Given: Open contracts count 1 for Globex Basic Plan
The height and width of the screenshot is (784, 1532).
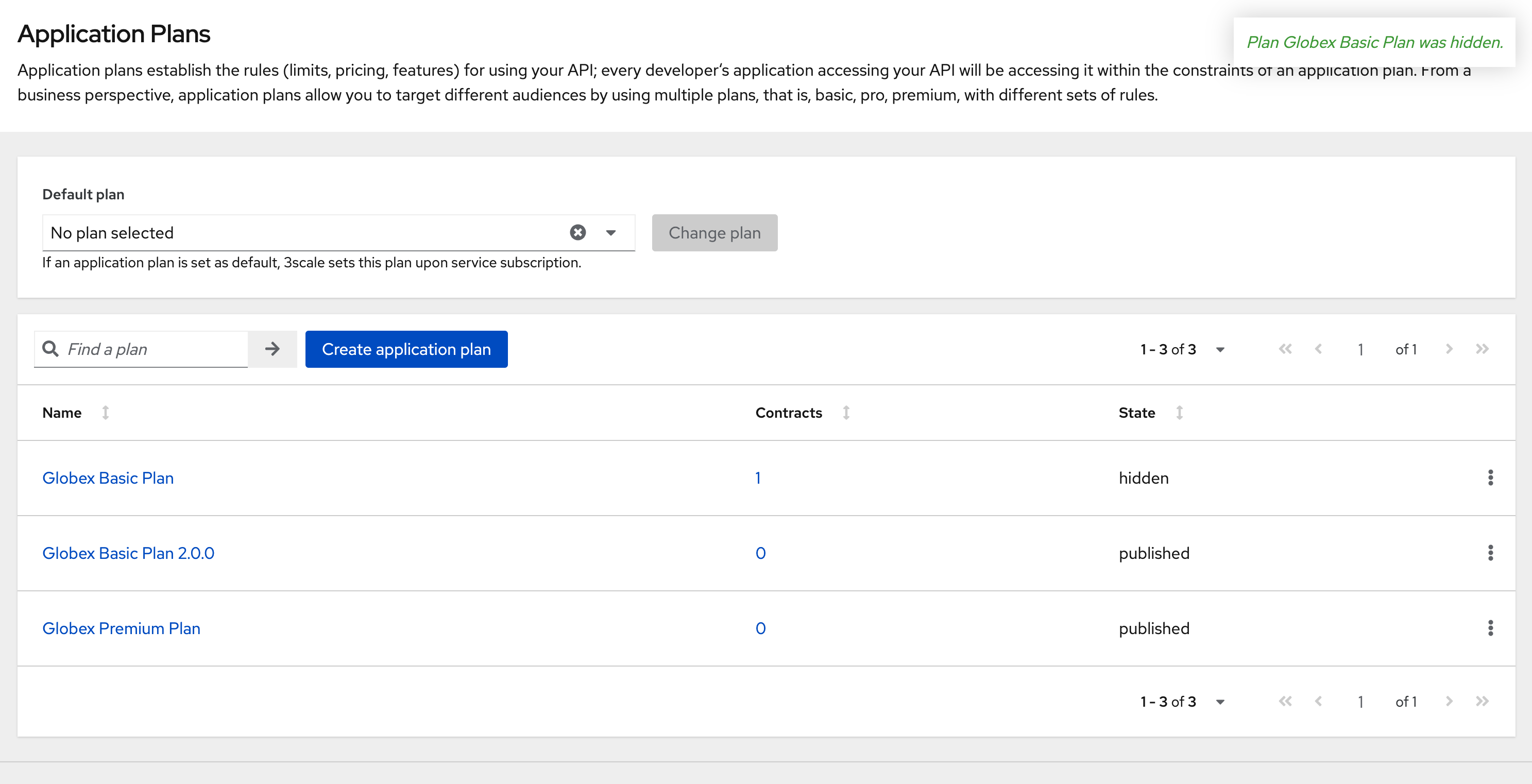Looking at the screenshot, I should tap(758, 478).
